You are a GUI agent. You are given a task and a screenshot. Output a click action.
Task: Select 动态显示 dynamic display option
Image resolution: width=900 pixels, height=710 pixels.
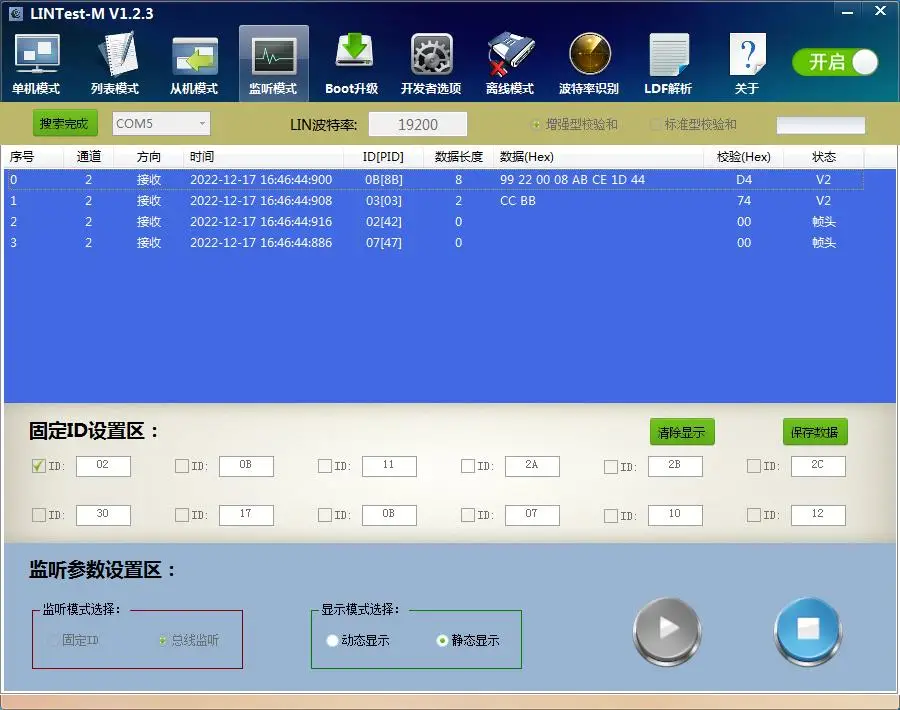334,641
